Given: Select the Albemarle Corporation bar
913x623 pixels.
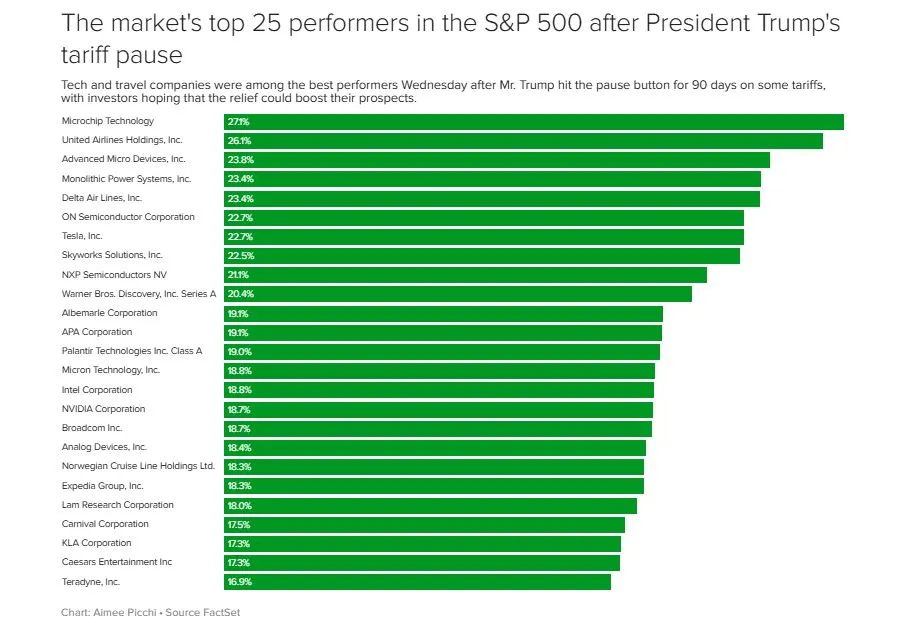Looking at the screenshot, I should (x=443, y=313).
